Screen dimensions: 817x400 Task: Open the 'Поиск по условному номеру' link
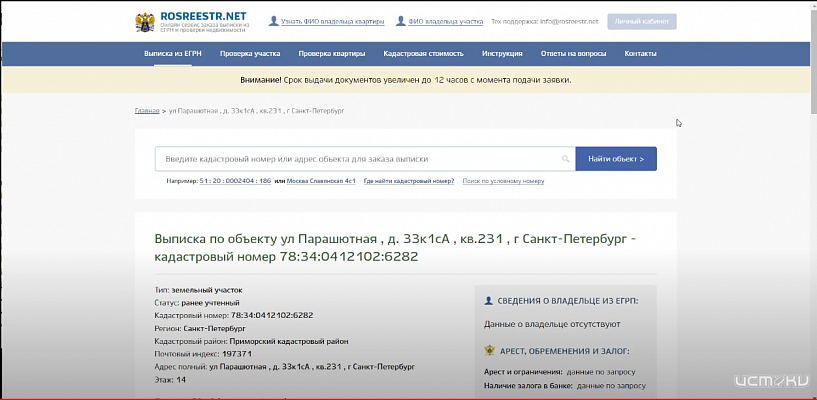pyautogui.click(x=503, y=181)
